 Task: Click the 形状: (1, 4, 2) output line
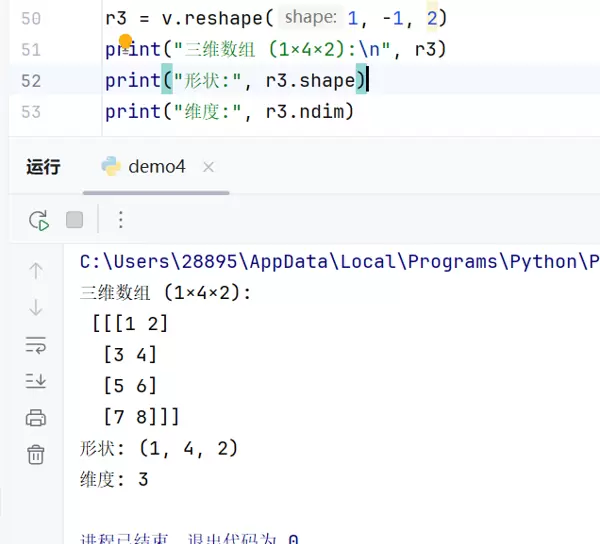pyautogui.click(x=159, y=448)
